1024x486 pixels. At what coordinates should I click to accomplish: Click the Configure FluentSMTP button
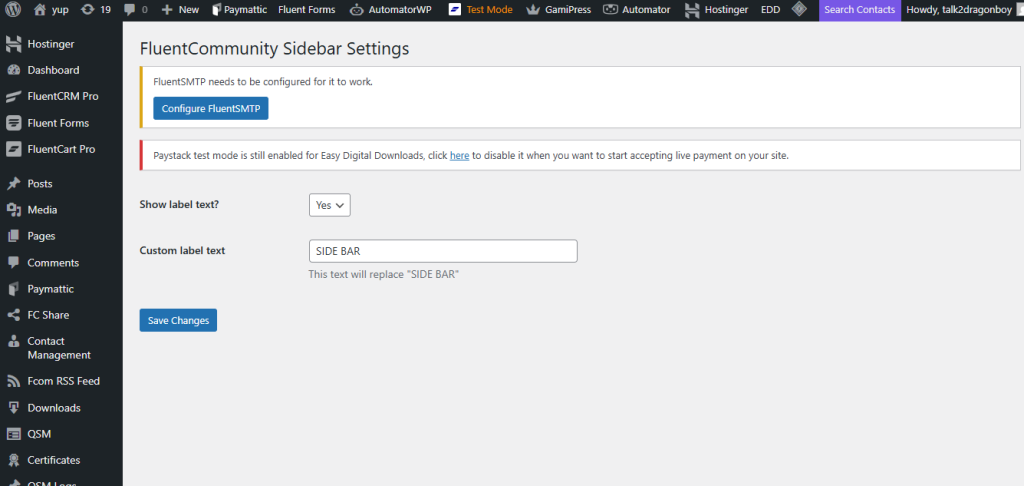(x=211, y=108)
